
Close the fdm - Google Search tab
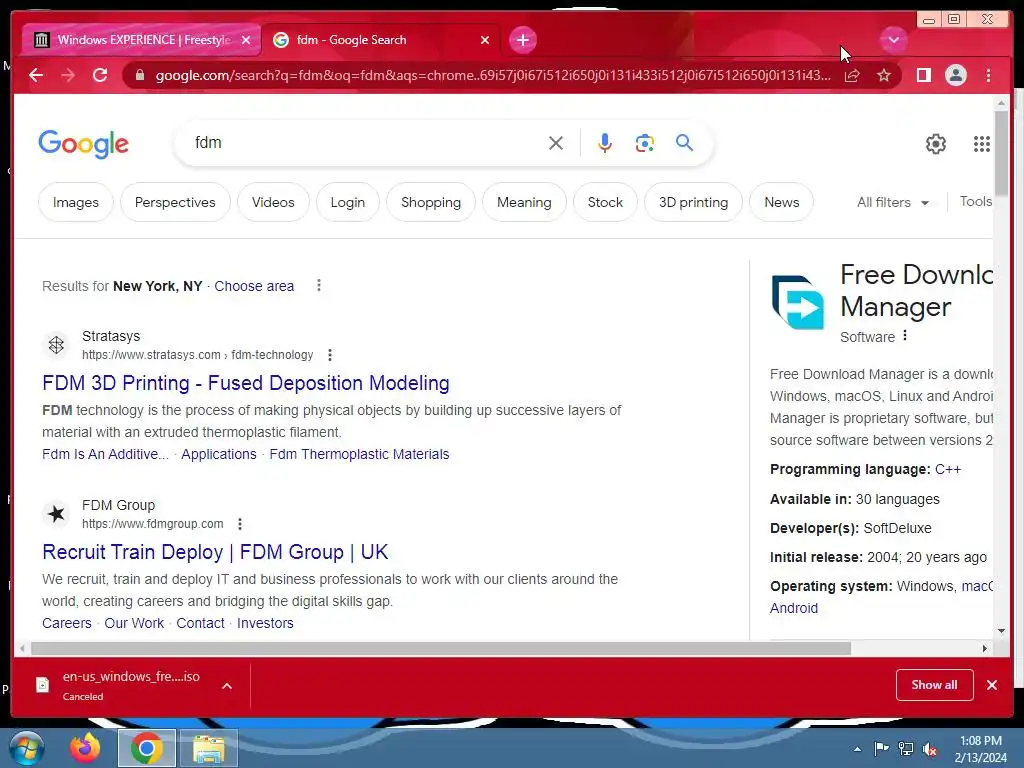485,40
